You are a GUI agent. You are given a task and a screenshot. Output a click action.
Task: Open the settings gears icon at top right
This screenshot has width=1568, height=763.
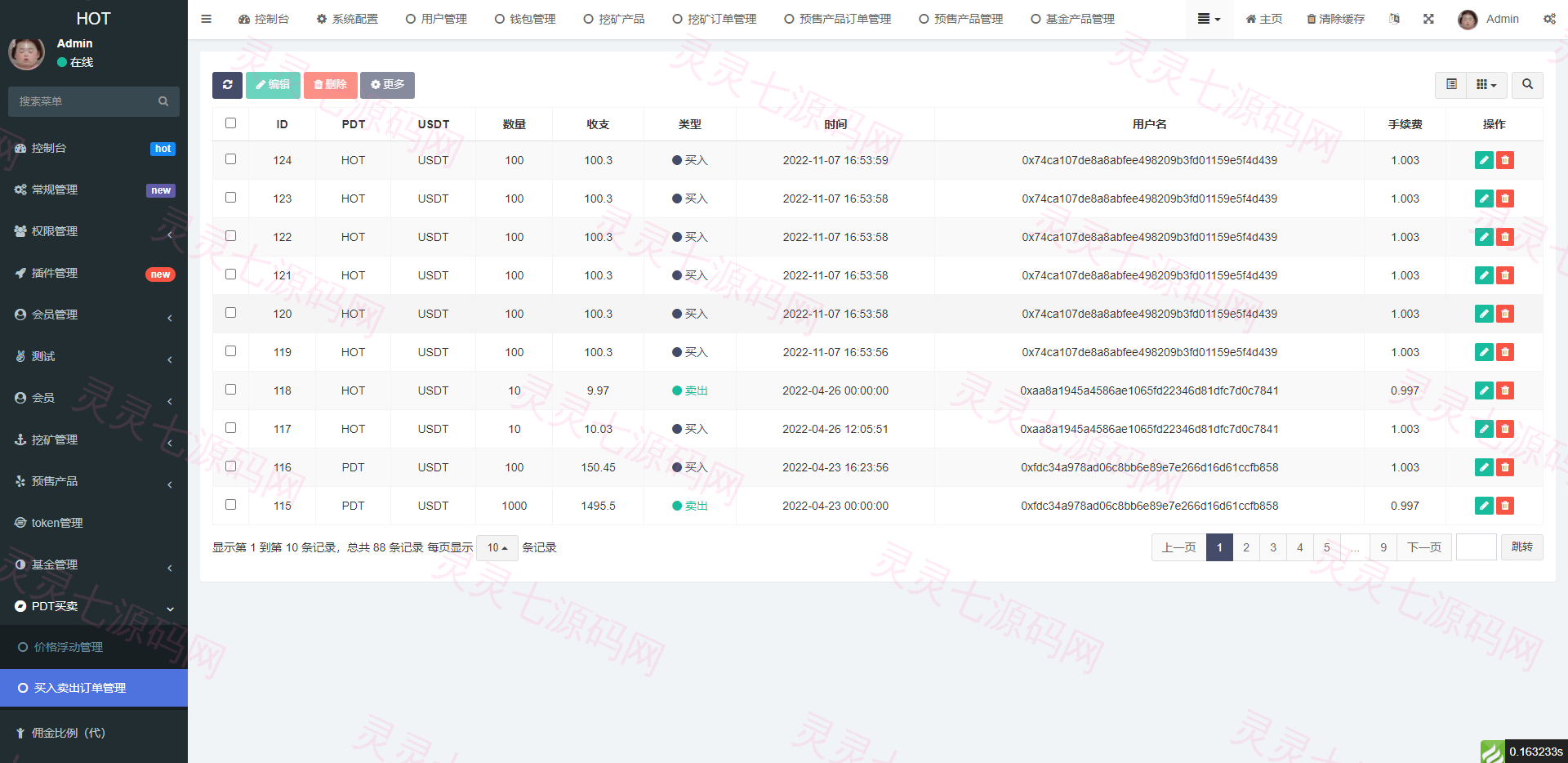point(1549,19)
